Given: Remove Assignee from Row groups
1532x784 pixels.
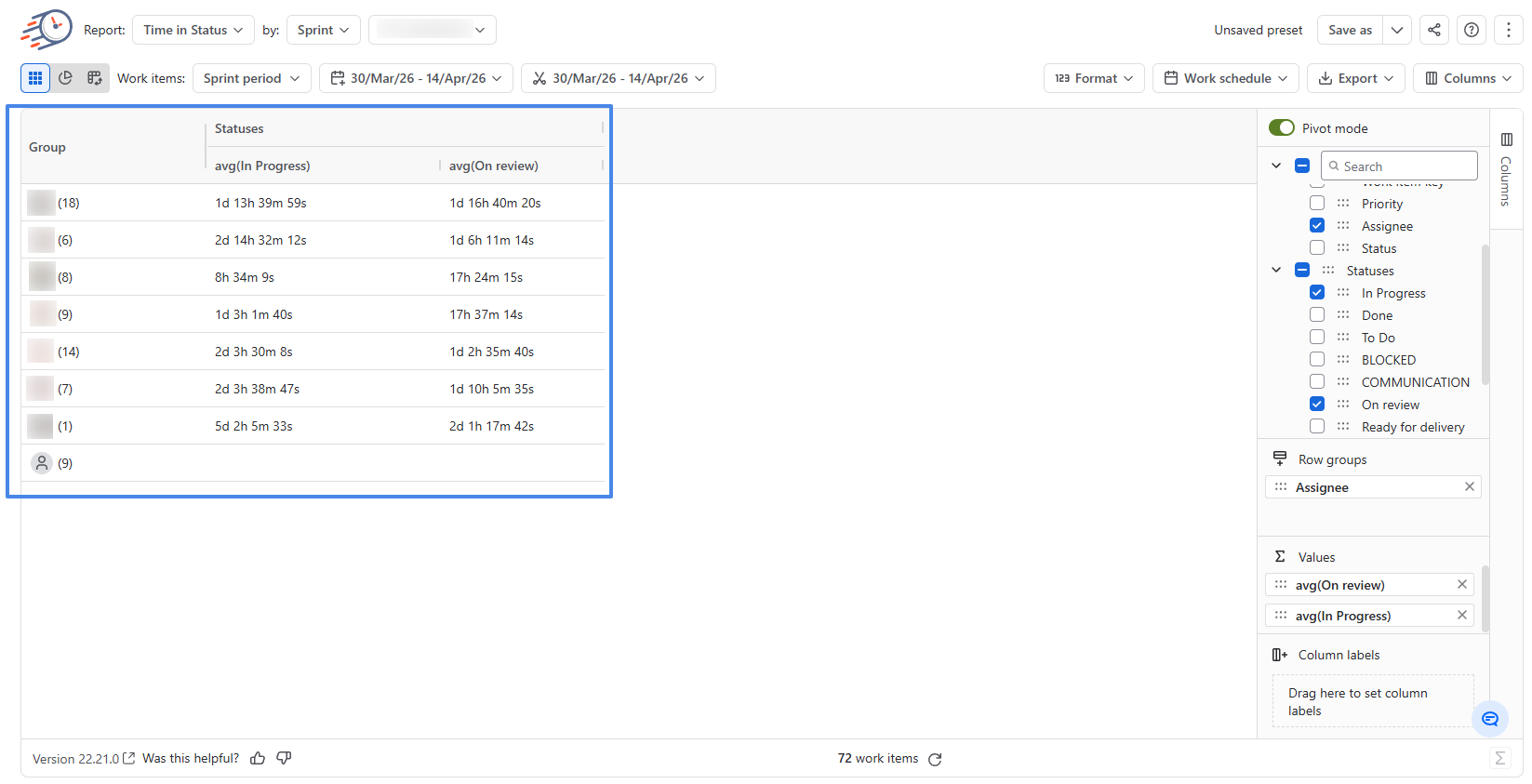Looking at the screenshot, I should 1470,486.
